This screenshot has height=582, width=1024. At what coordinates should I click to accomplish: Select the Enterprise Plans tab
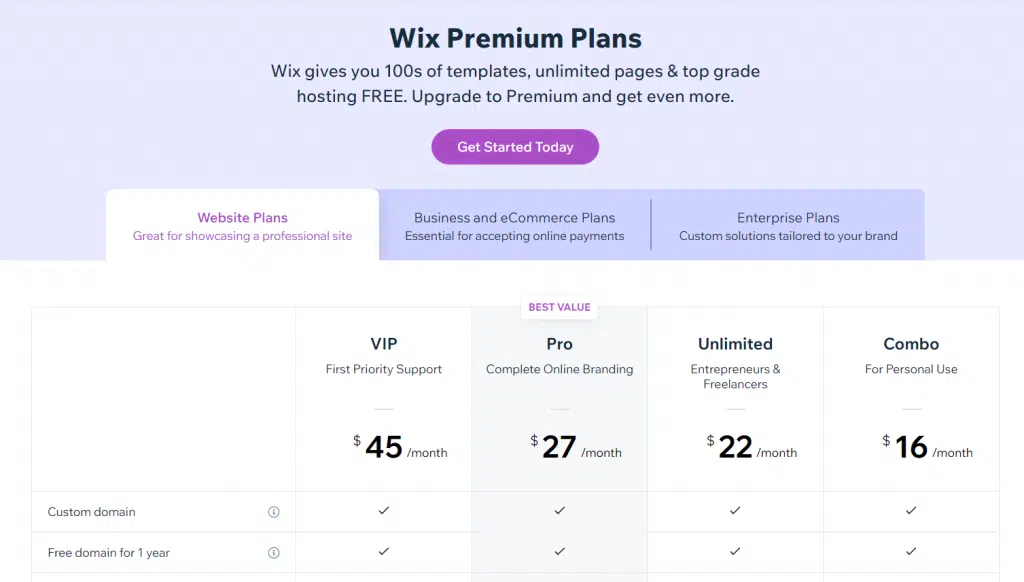pyautogui.click(x=788, y=225)
